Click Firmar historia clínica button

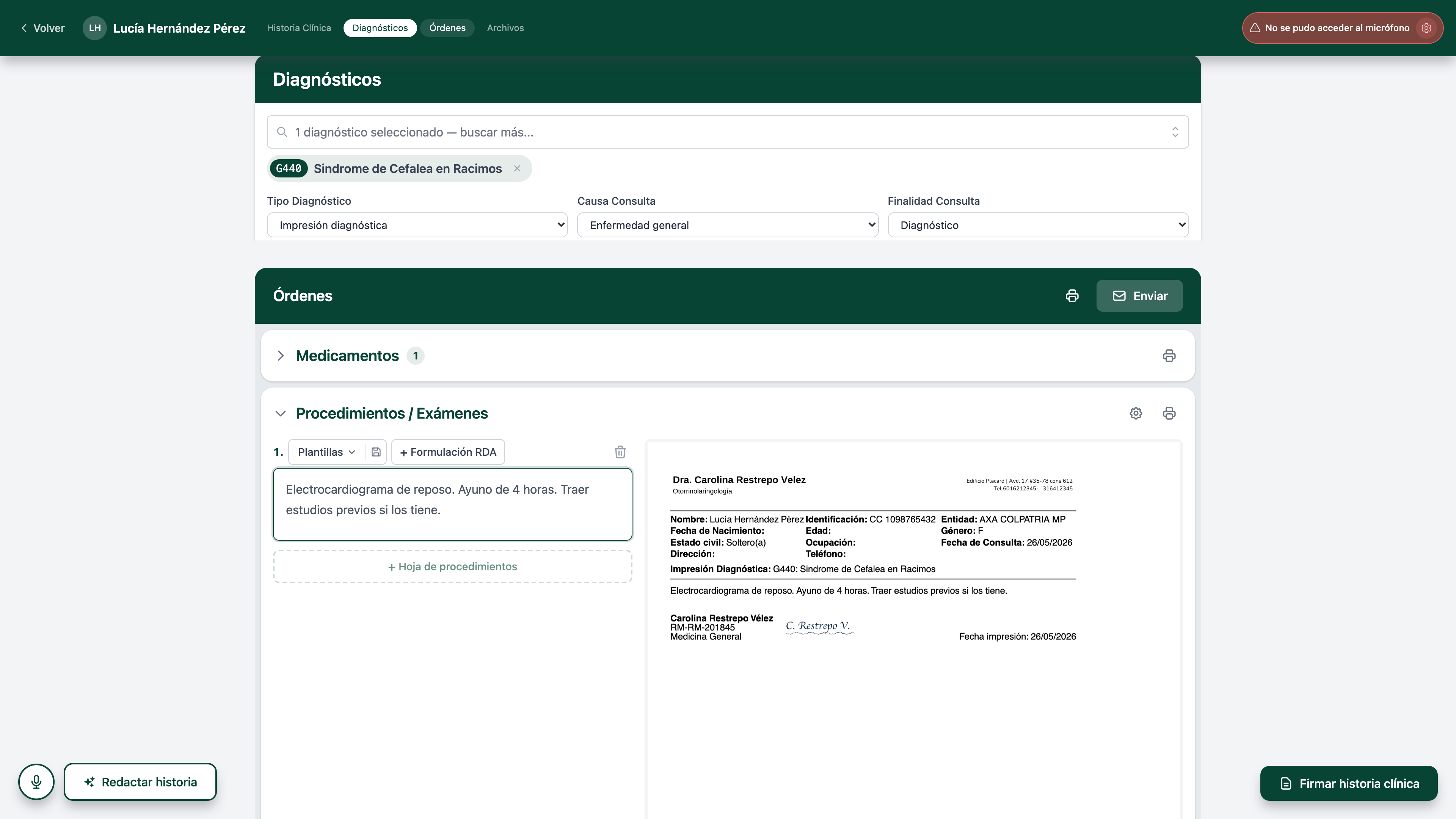coord(1349,783)
